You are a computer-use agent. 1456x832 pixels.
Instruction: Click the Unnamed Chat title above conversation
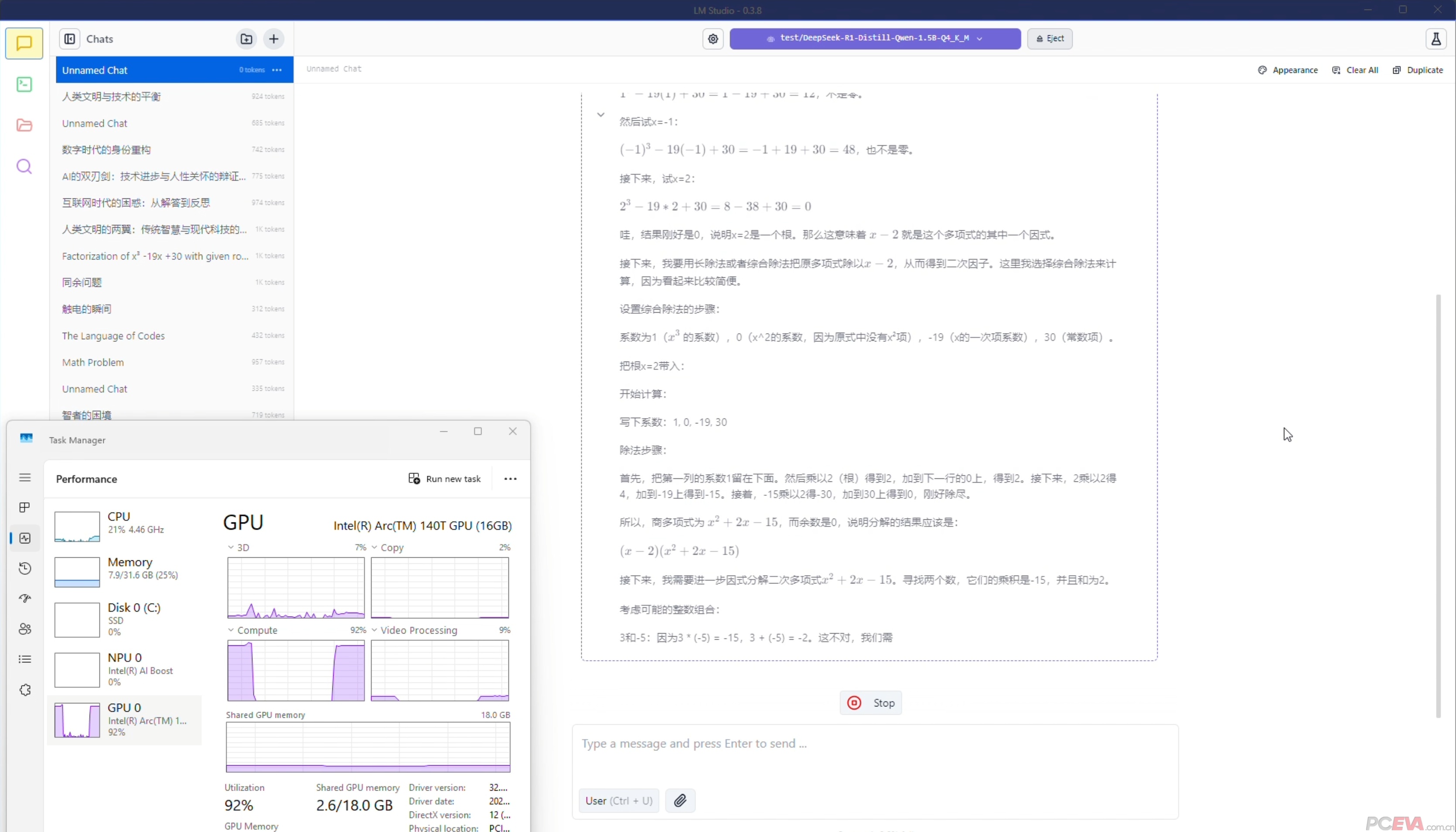coord(334,69)
